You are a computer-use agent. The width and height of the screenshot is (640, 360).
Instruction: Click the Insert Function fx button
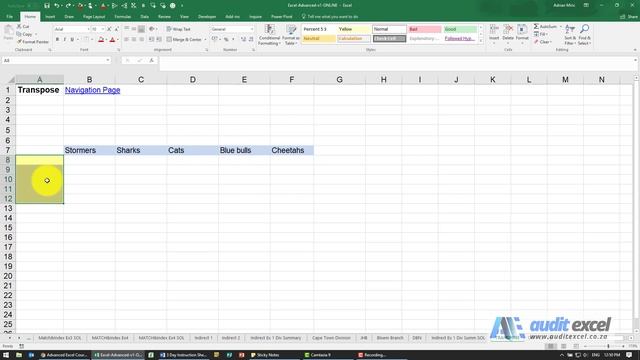click(151, 60)
